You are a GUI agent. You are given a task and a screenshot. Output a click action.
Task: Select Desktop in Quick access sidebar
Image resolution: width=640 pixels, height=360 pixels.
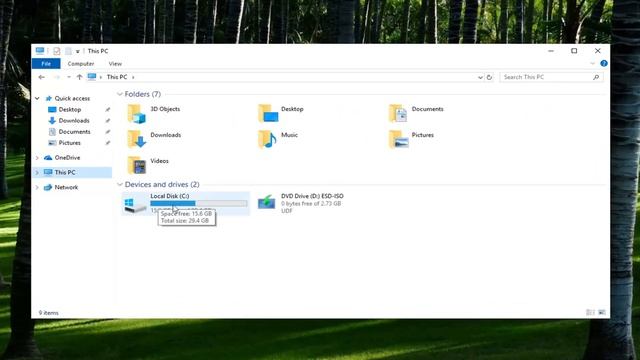tap(70, 109)
